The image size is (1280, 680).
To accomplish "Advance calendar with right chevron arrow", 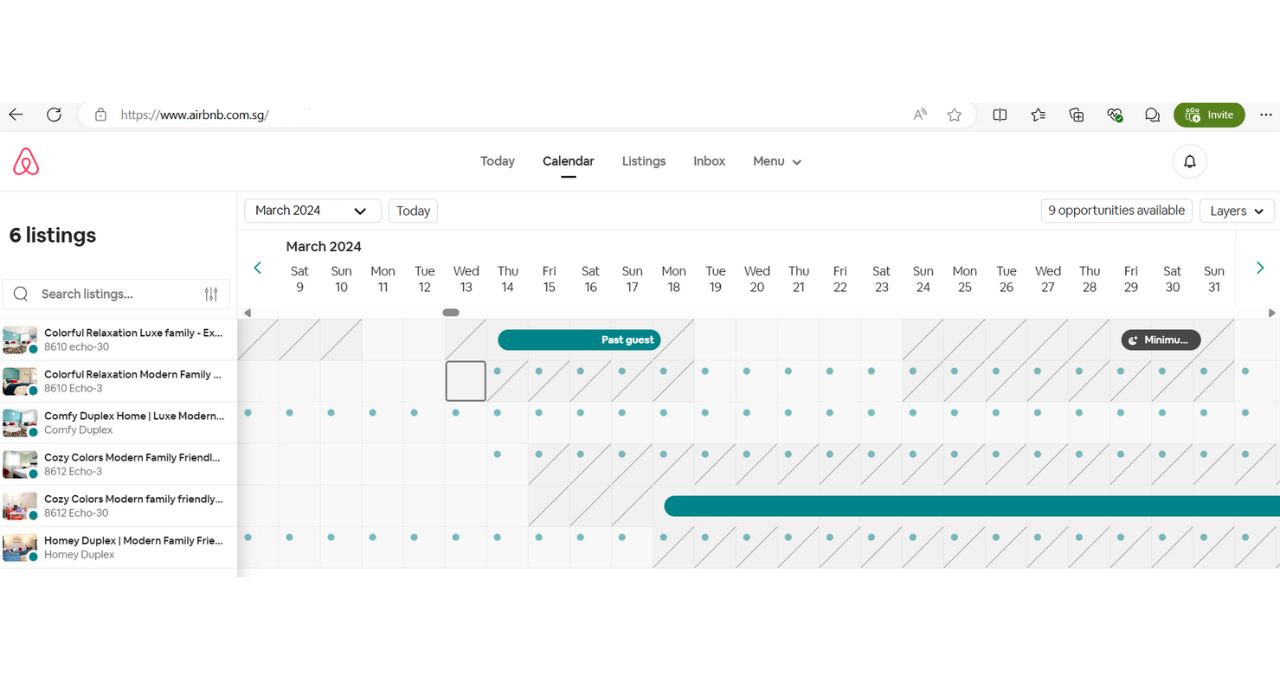I will [x=1260, y=268].
